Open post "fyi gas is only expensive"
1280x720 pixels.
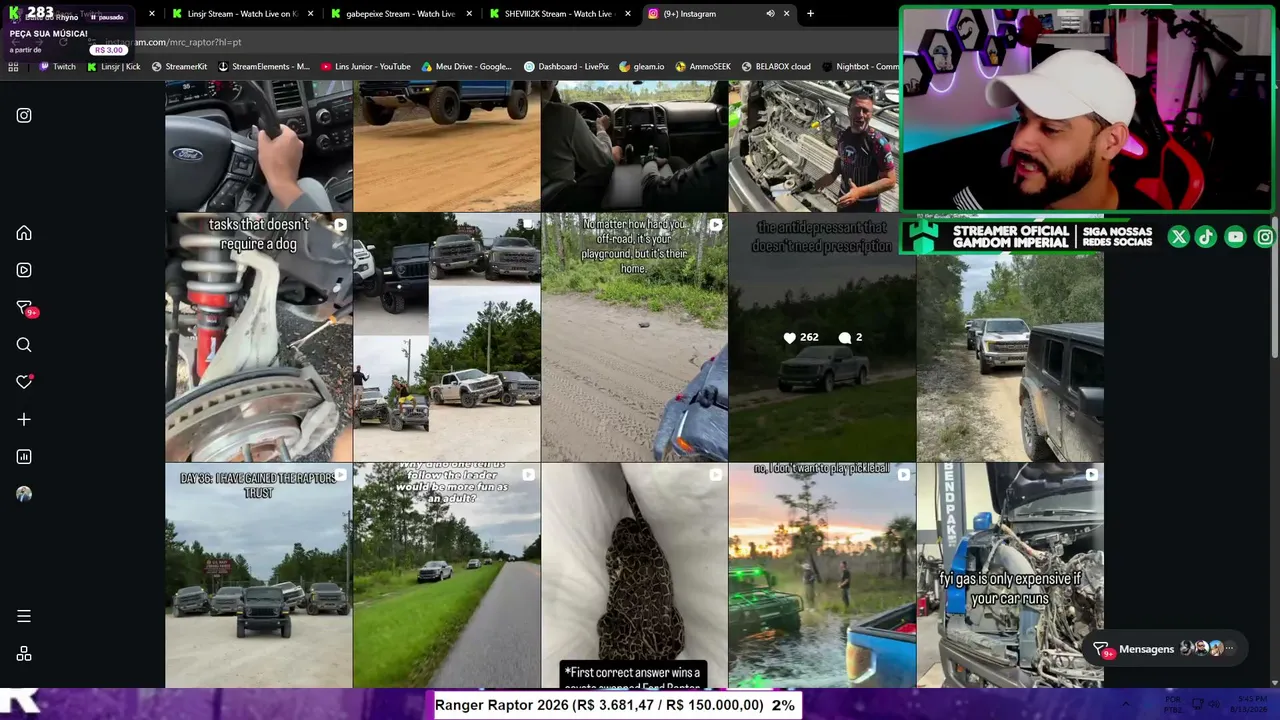point(1010,575)
